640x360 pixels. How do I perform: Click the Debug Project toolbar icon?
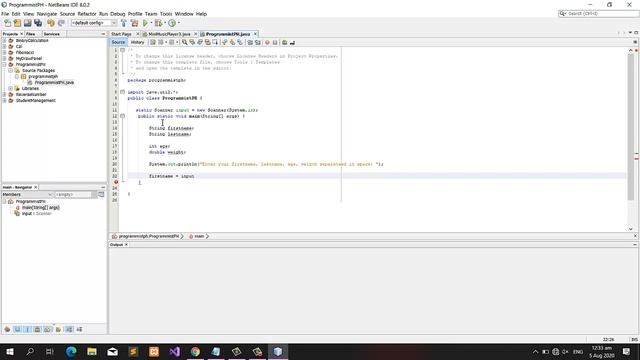[158, 23]
